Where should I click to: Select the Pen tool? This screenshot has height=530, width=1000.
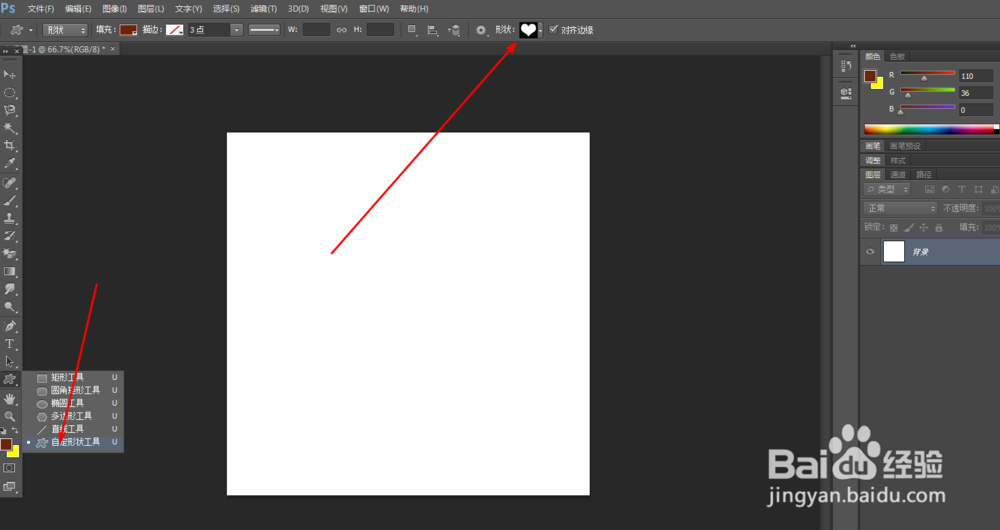click(10, 327)
